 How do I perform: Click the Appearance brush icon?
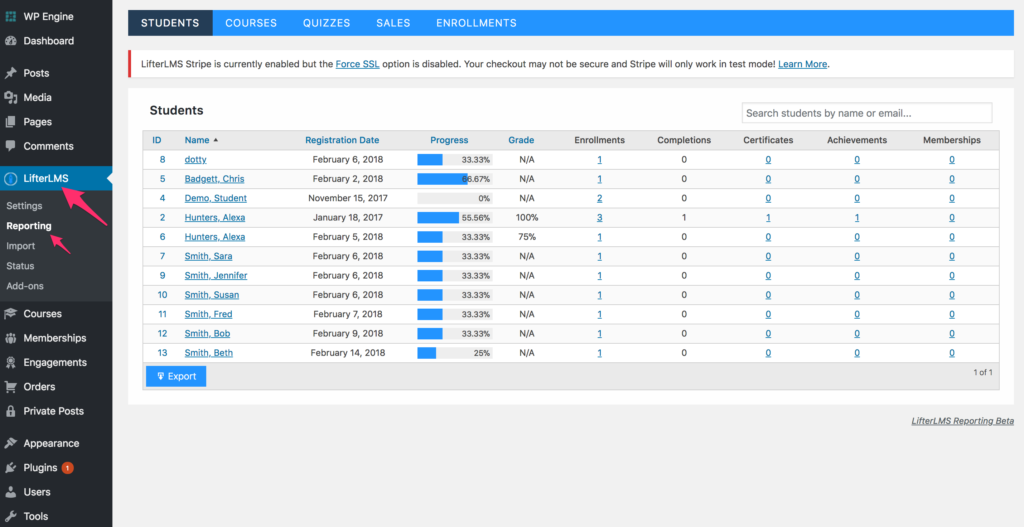(x=10, y=443)
